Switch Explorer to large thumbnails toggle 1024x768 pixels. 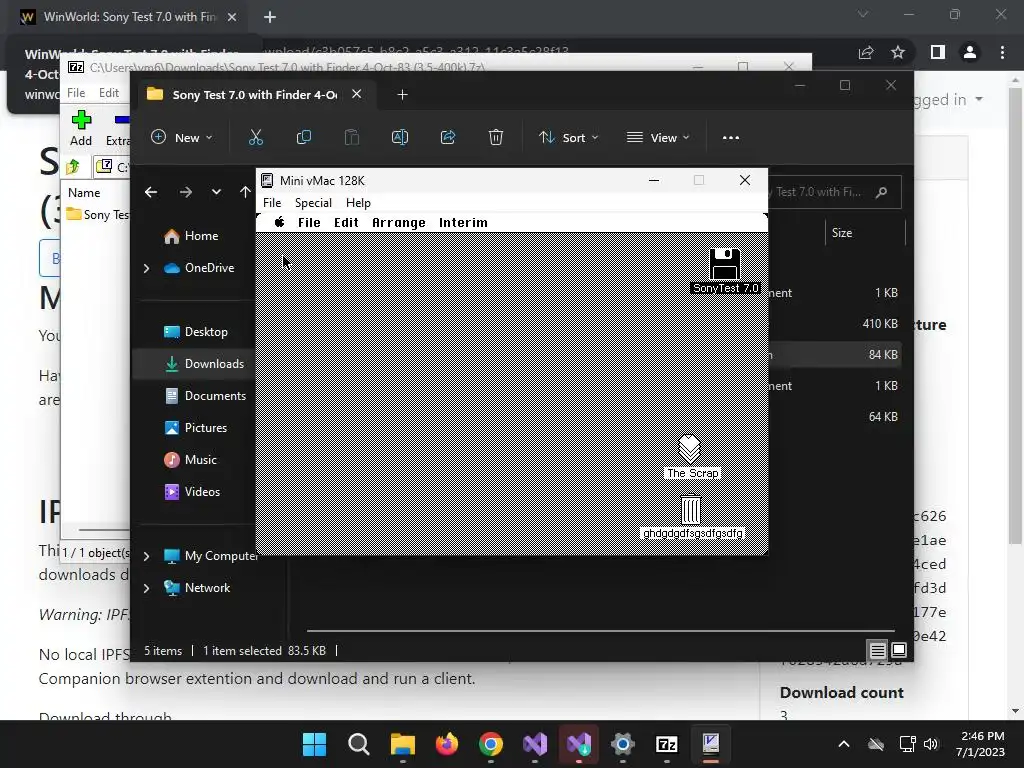pyautogui.click(x=899, y=650)
